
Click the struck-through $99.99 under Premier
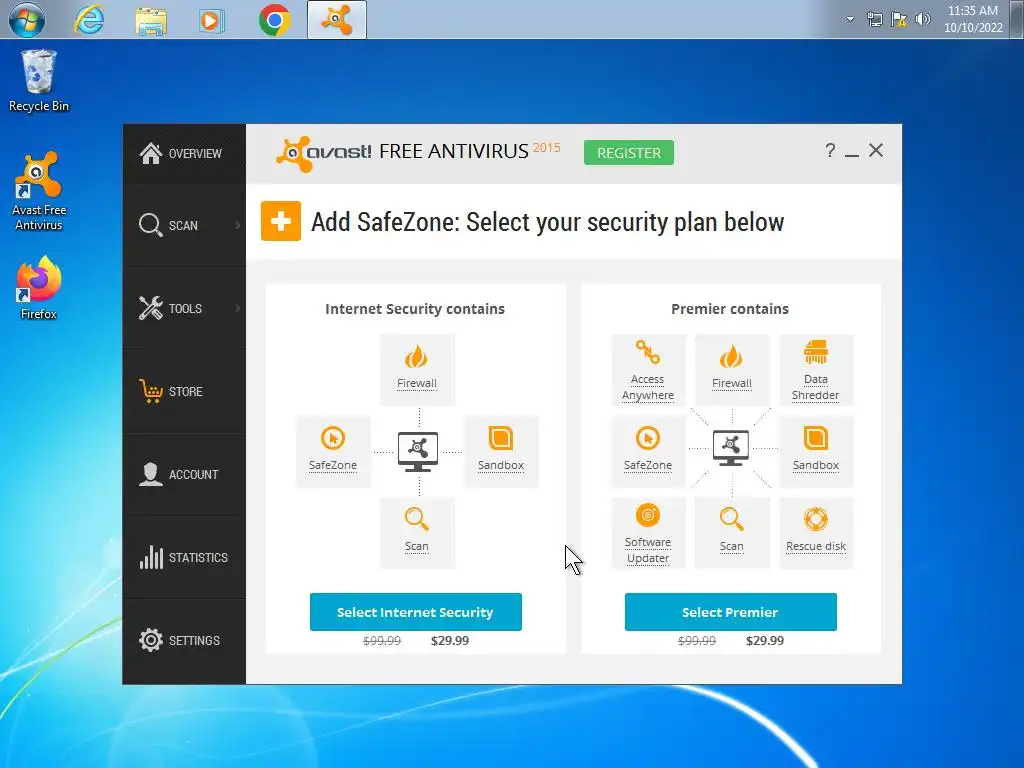coord(697,641)
